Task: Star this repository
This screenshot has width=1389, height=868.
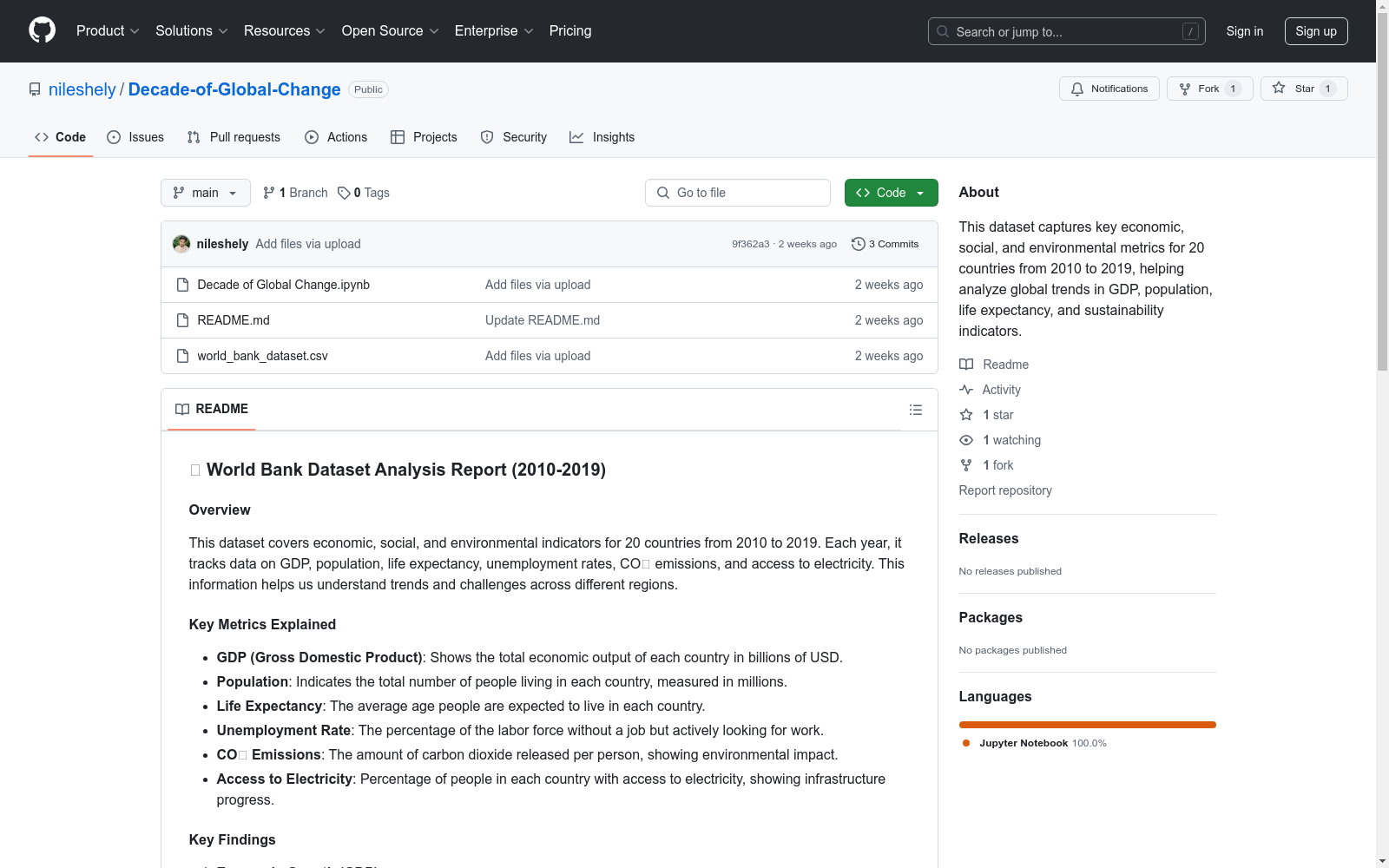Action: (x=1304, y=89)
